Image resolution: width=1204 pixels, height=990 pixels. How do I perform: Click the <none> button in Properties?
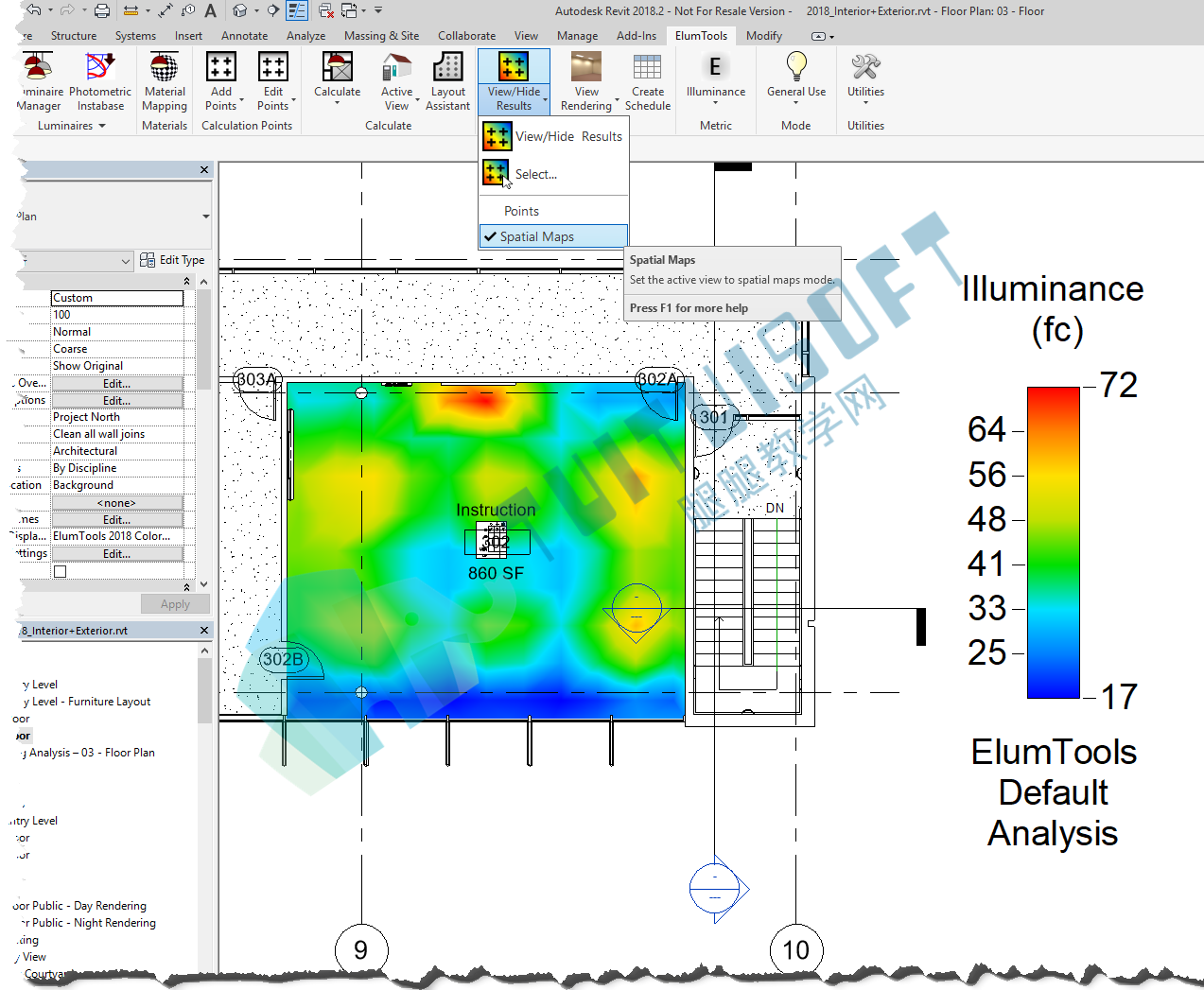117,503
